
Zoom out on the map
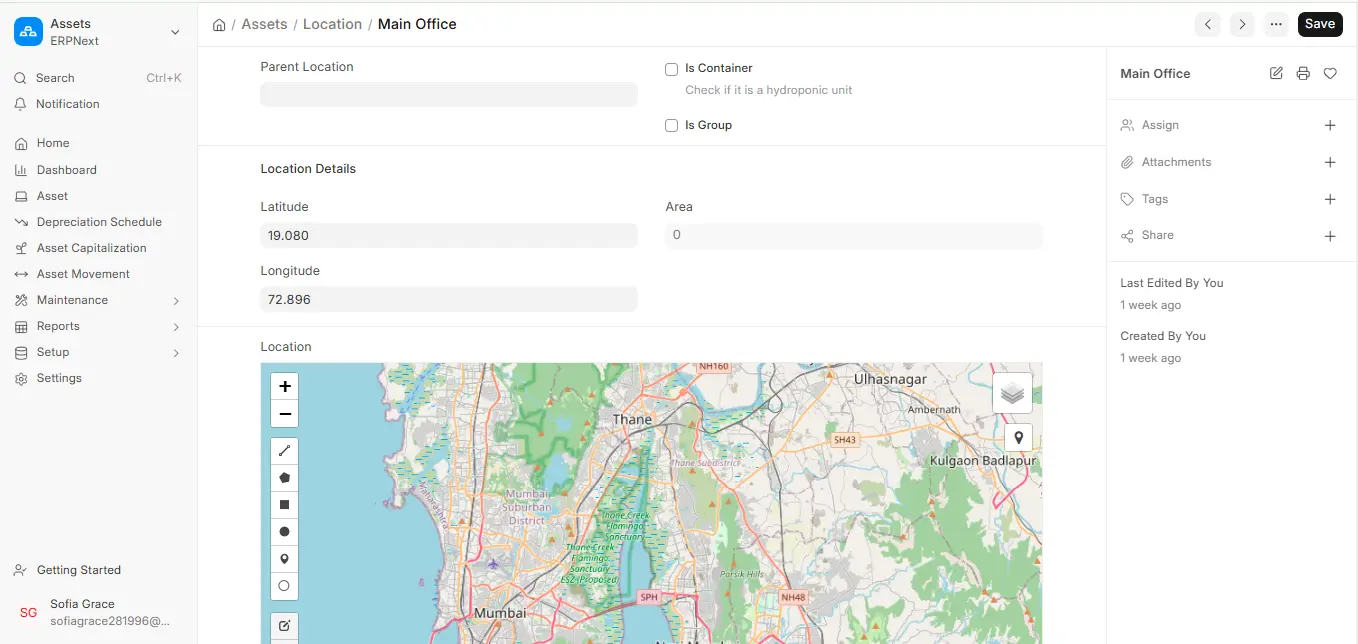(x=285, y=414)
